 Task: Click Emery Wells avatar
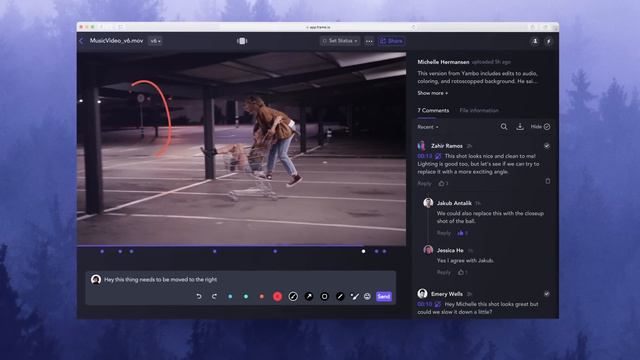(x=422, y=293)
